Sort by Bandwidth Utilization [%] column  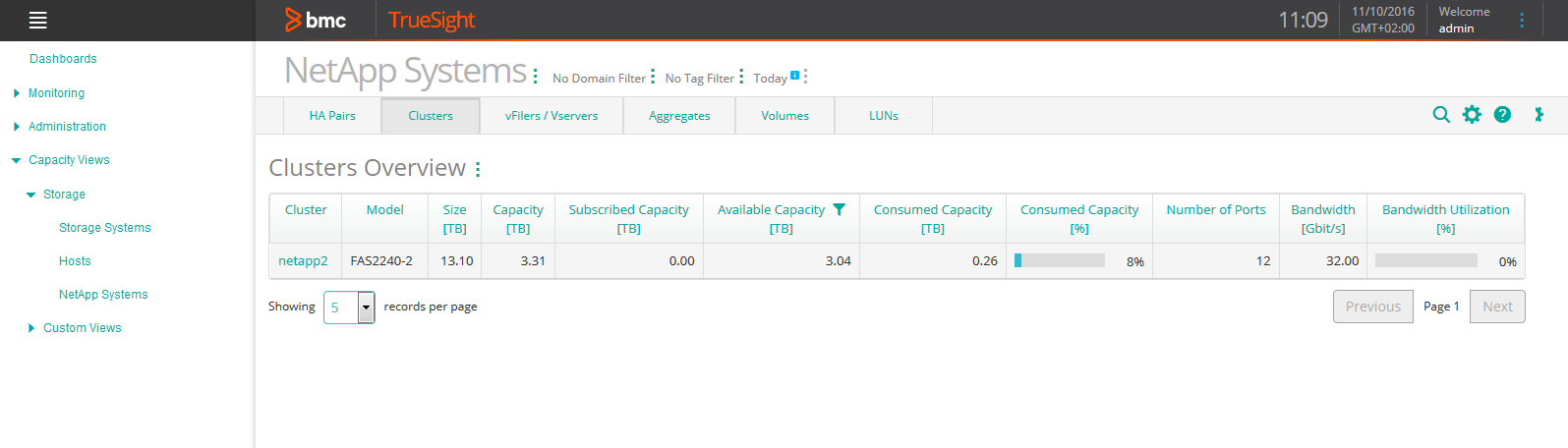click(x=1446, y=219)
